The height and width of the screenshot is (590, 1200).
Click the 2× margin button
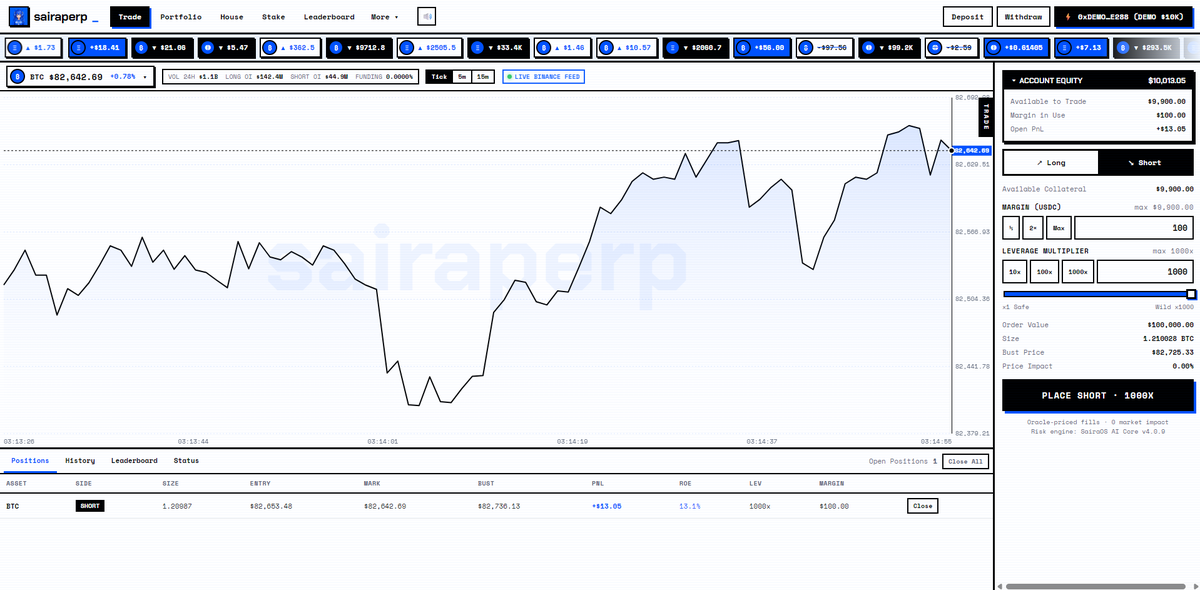[x=1033, y=229]
